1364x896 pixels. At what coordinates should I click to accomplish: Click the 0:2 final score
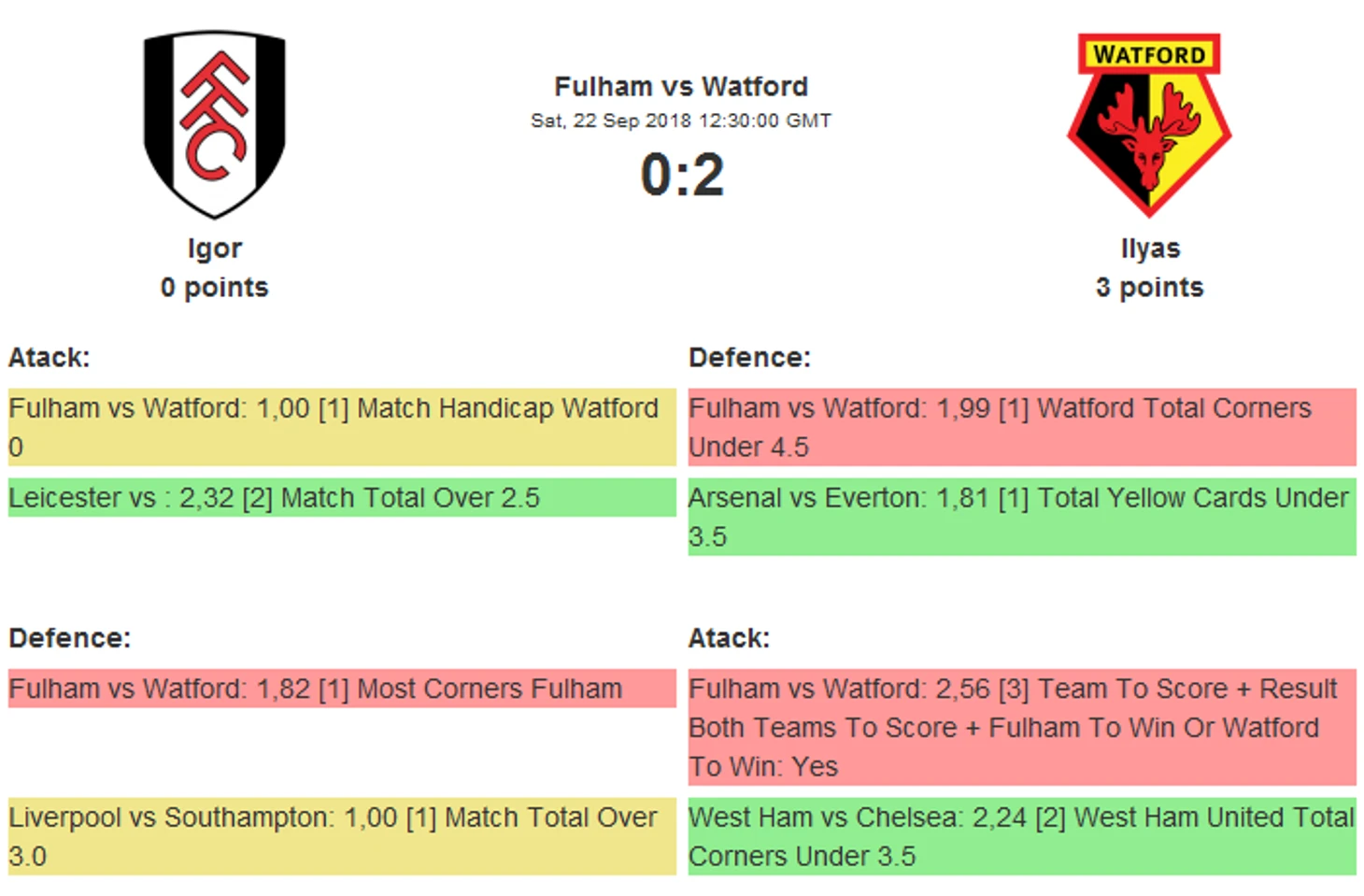pos(682,175)
